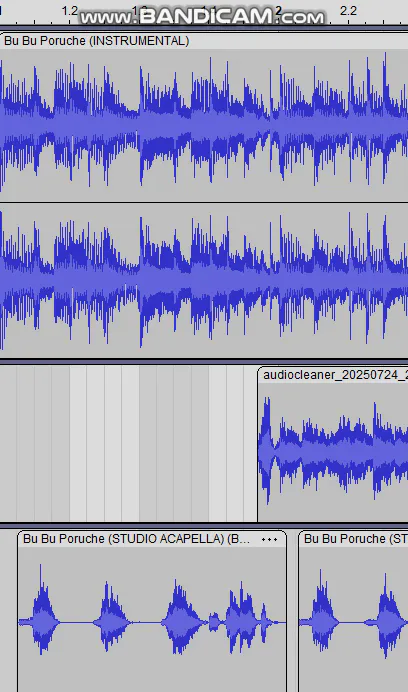Set the playhead at the 2 mark on the ruler
This screenshot has width=408, height=692.
278,11
